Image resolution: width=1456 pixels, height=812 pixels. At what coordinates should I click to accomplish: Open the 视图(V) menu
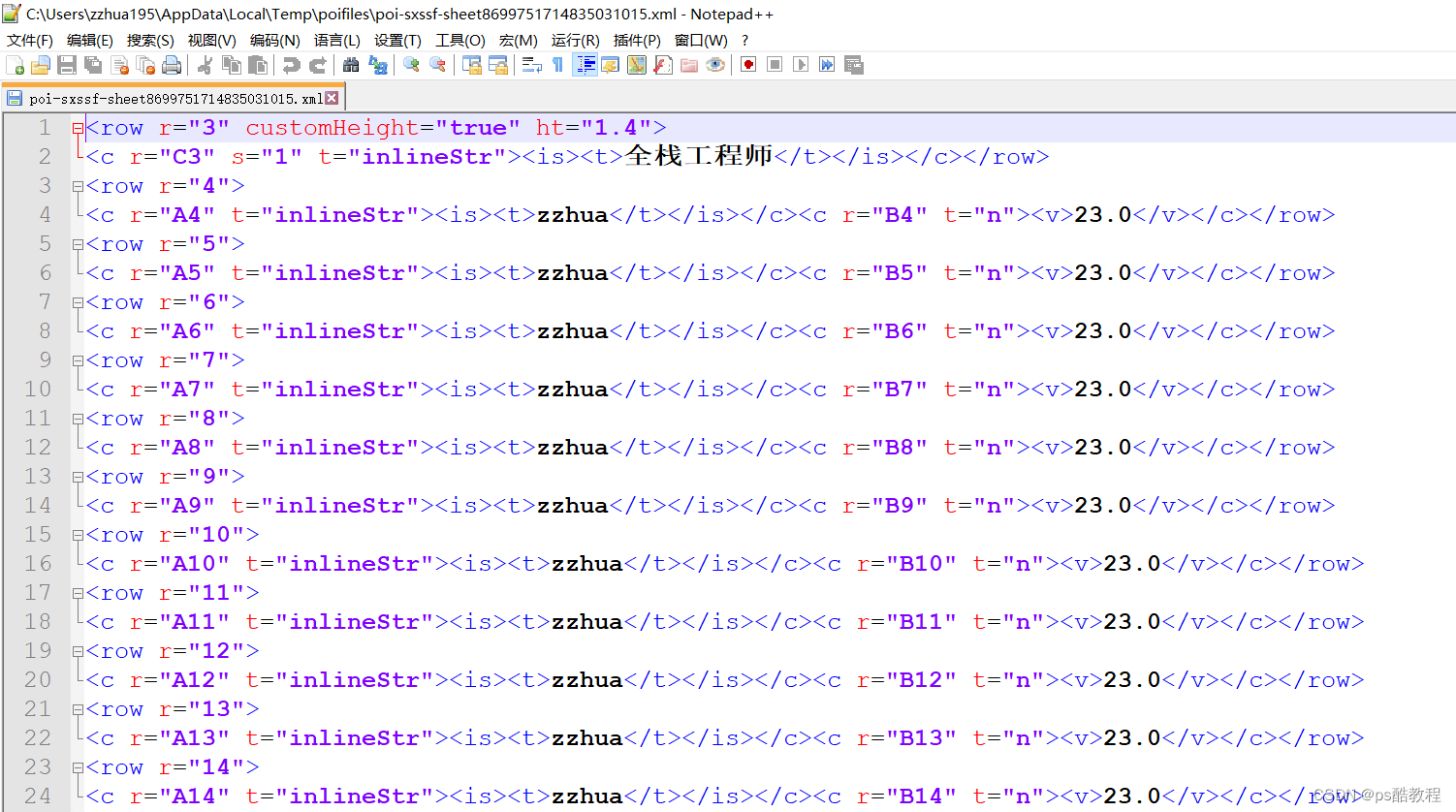(x=212, y=40)
